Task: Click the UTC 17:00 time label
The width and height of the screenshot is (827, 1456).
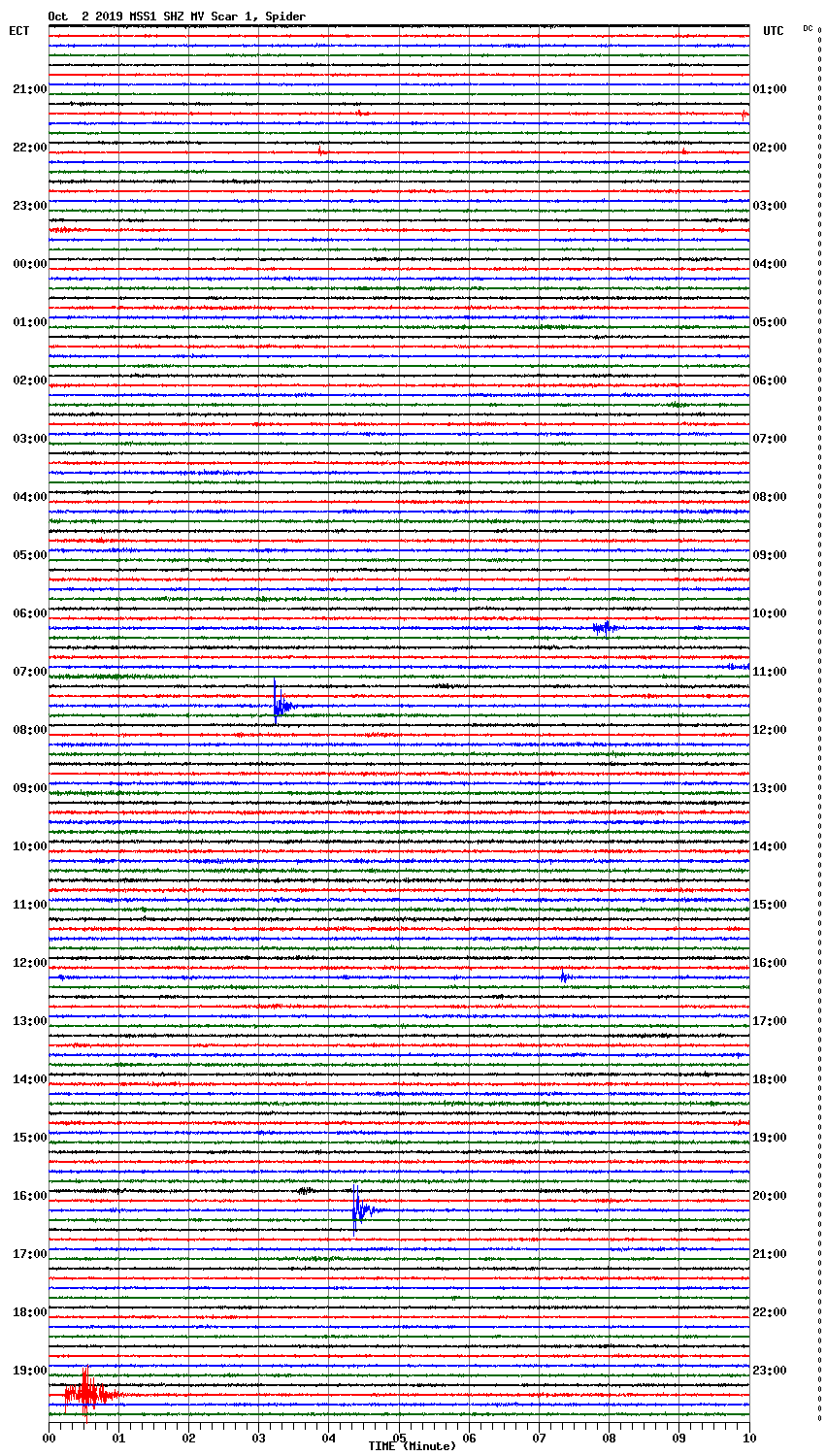Action: coord(770,1021)
